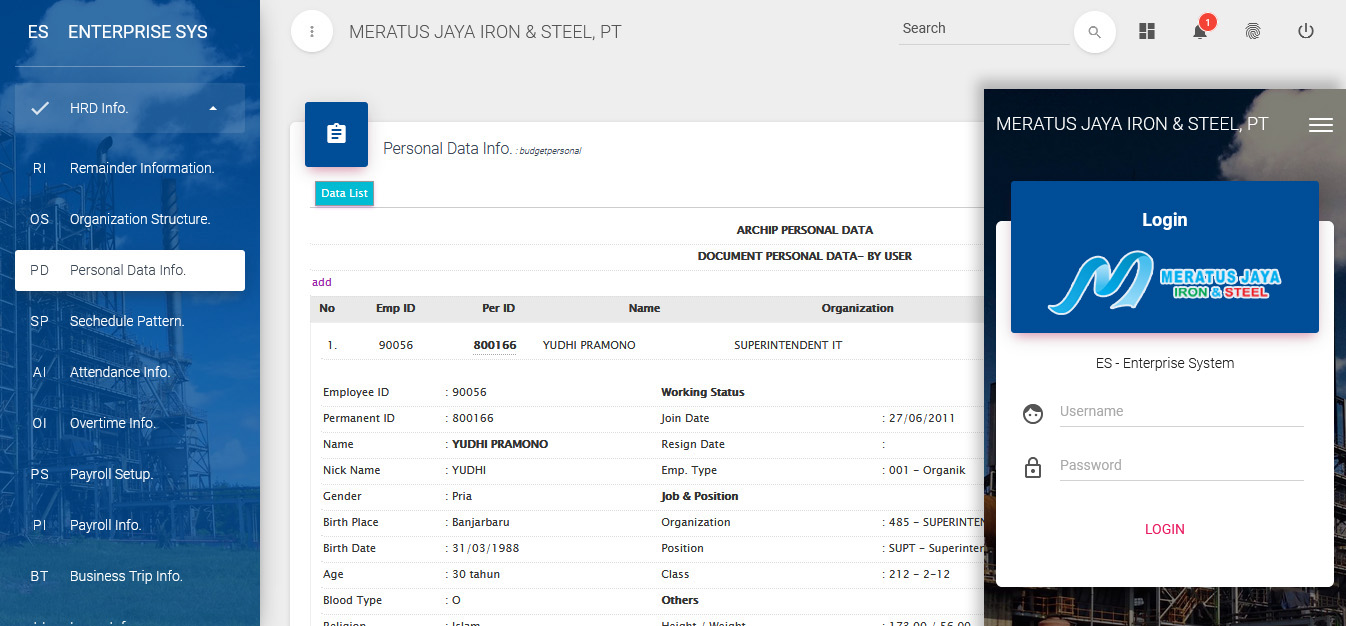This screenshot has height=626, width=1346.
Task: Click the face icon next to Username field
Action: 1033,413
